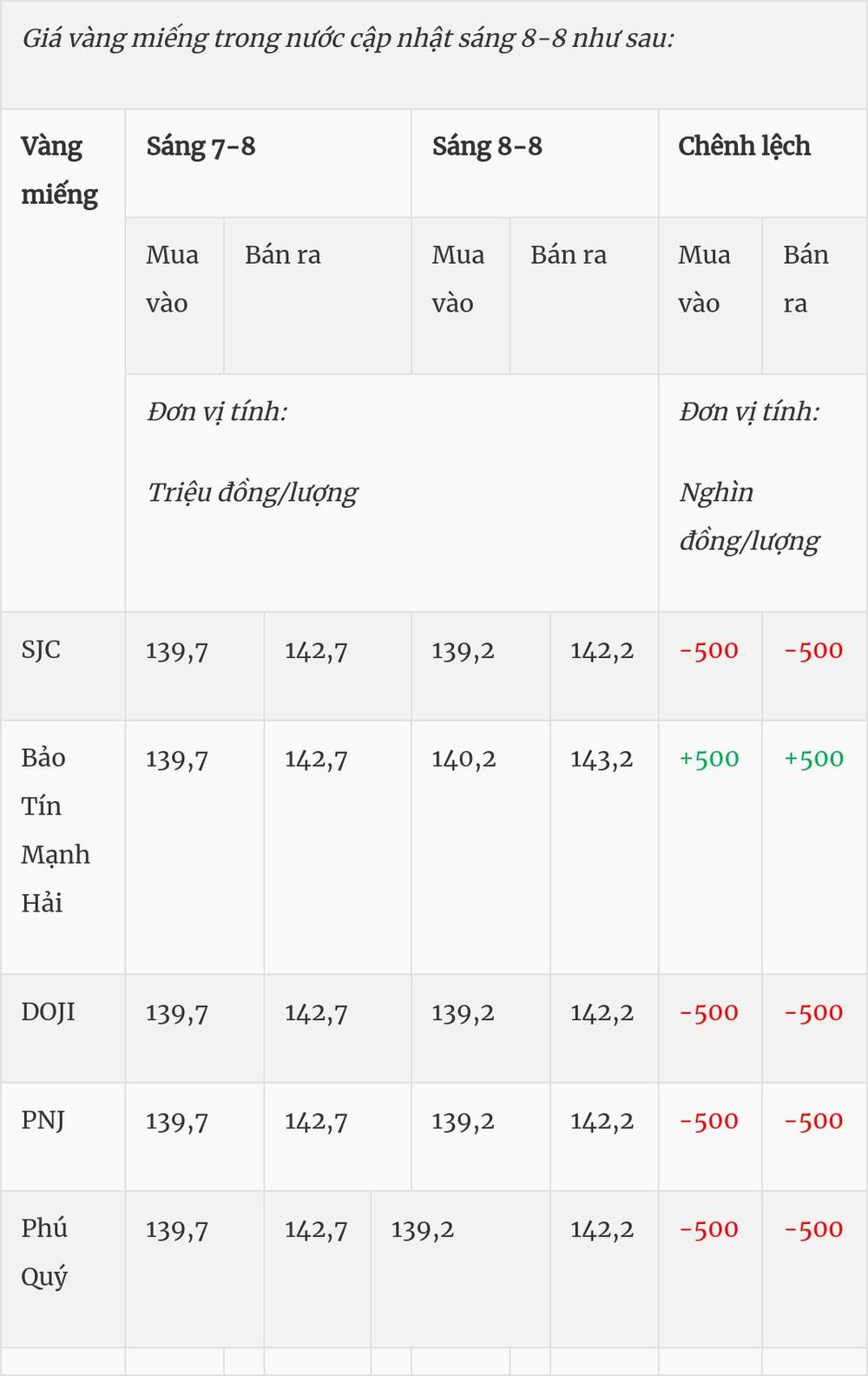The height and width of the screenshot is (1376, 868).
Task: Select the 140,2 buy price cell
Action: 481,847
